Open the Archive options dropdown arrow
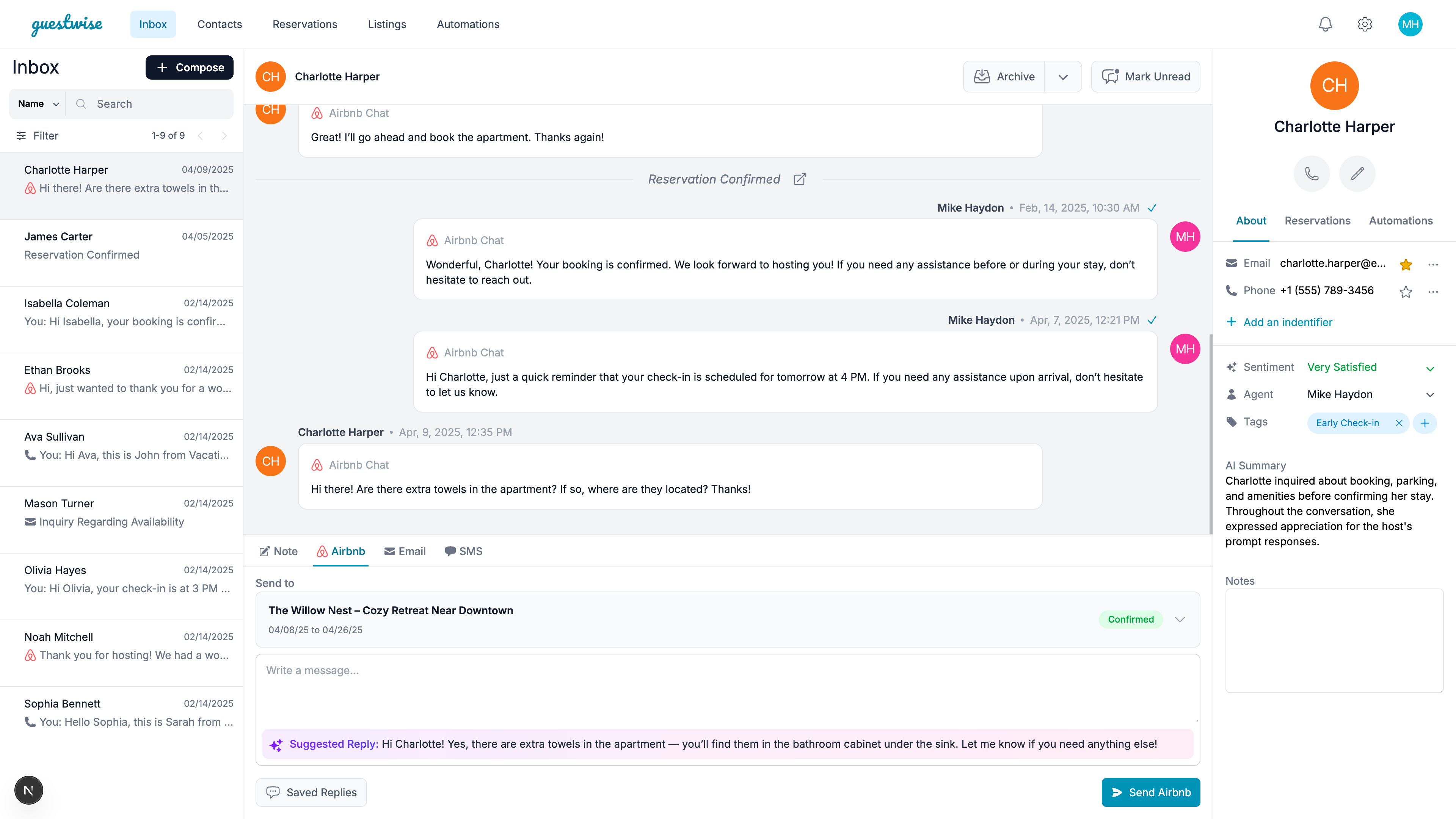The image size is (1456, 819). tap(1062, 77)
